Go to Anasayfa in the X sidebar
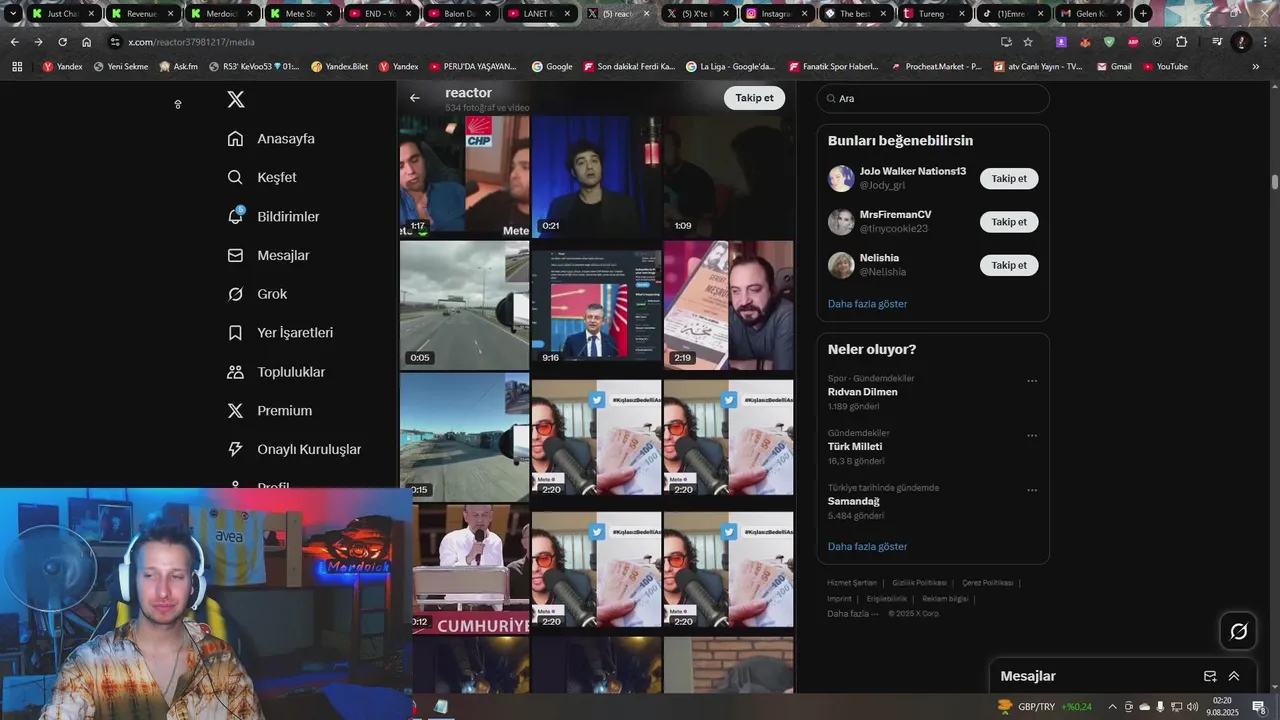The width and height of the screenshot is (1280, 720). click(x=271, y=139)
